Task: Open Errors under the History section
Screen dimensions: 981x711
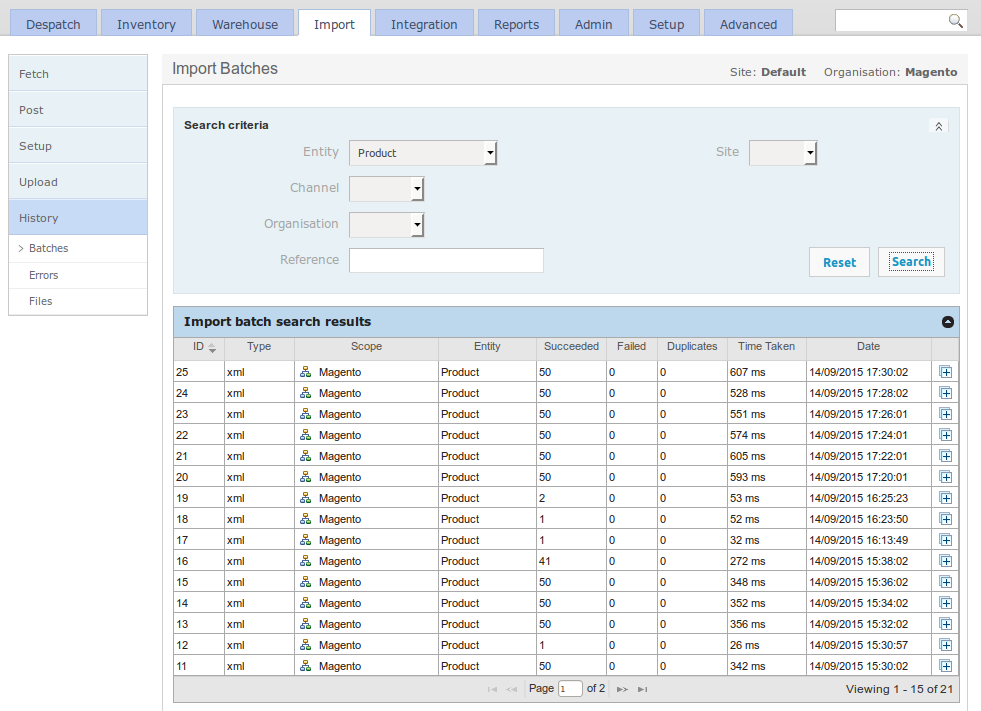Action: 43,274
